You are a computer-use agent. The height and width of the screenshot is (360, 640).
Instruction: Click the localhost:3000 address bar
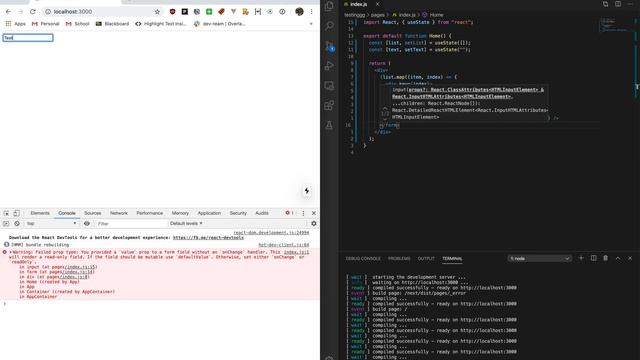98,12
